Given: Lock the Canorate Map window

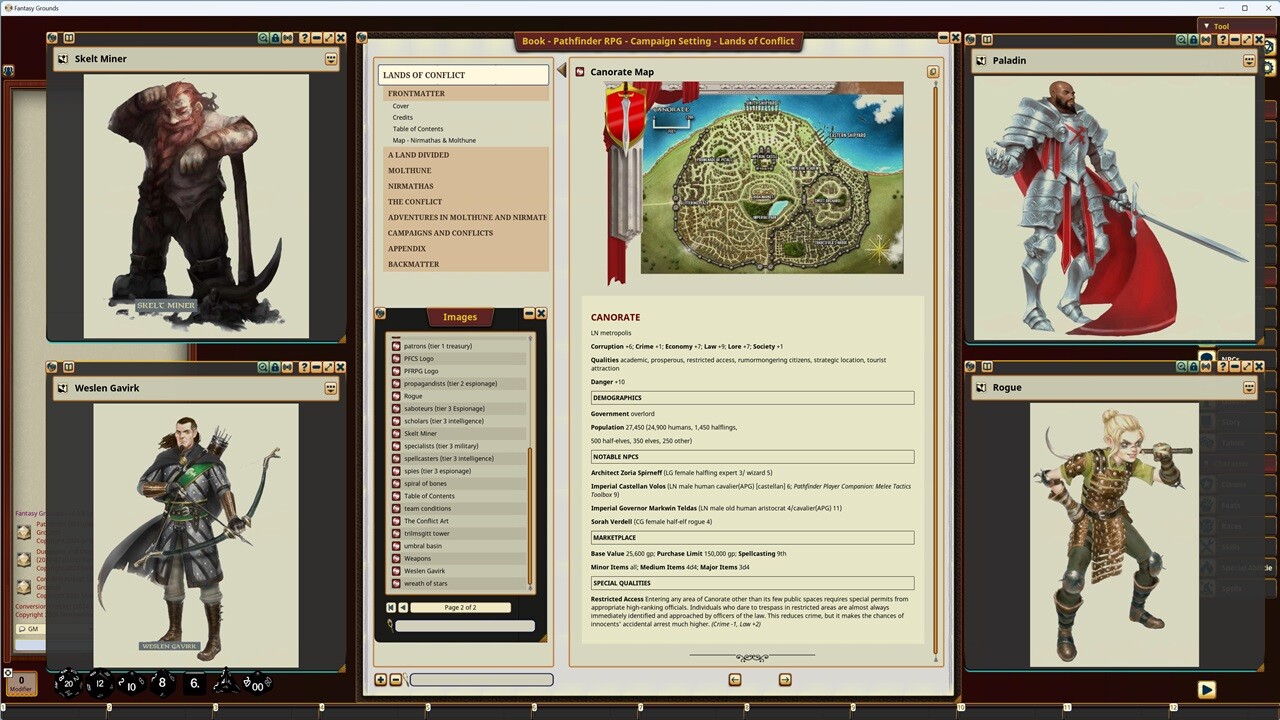Looking at the screenshot, I should (932, 72).
